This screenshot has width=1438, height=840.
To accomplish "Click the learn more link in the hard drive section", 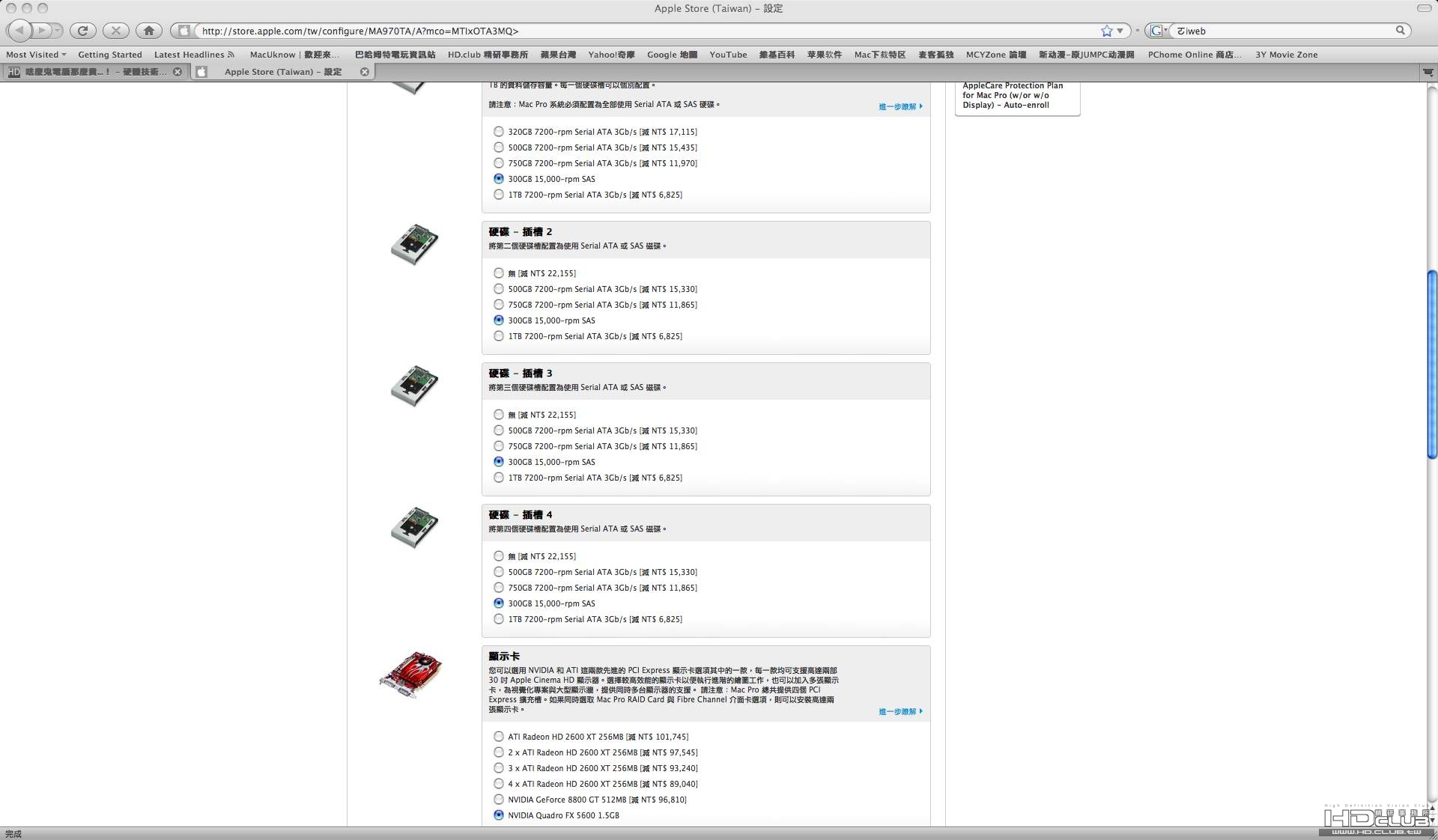I will point(900,106).
